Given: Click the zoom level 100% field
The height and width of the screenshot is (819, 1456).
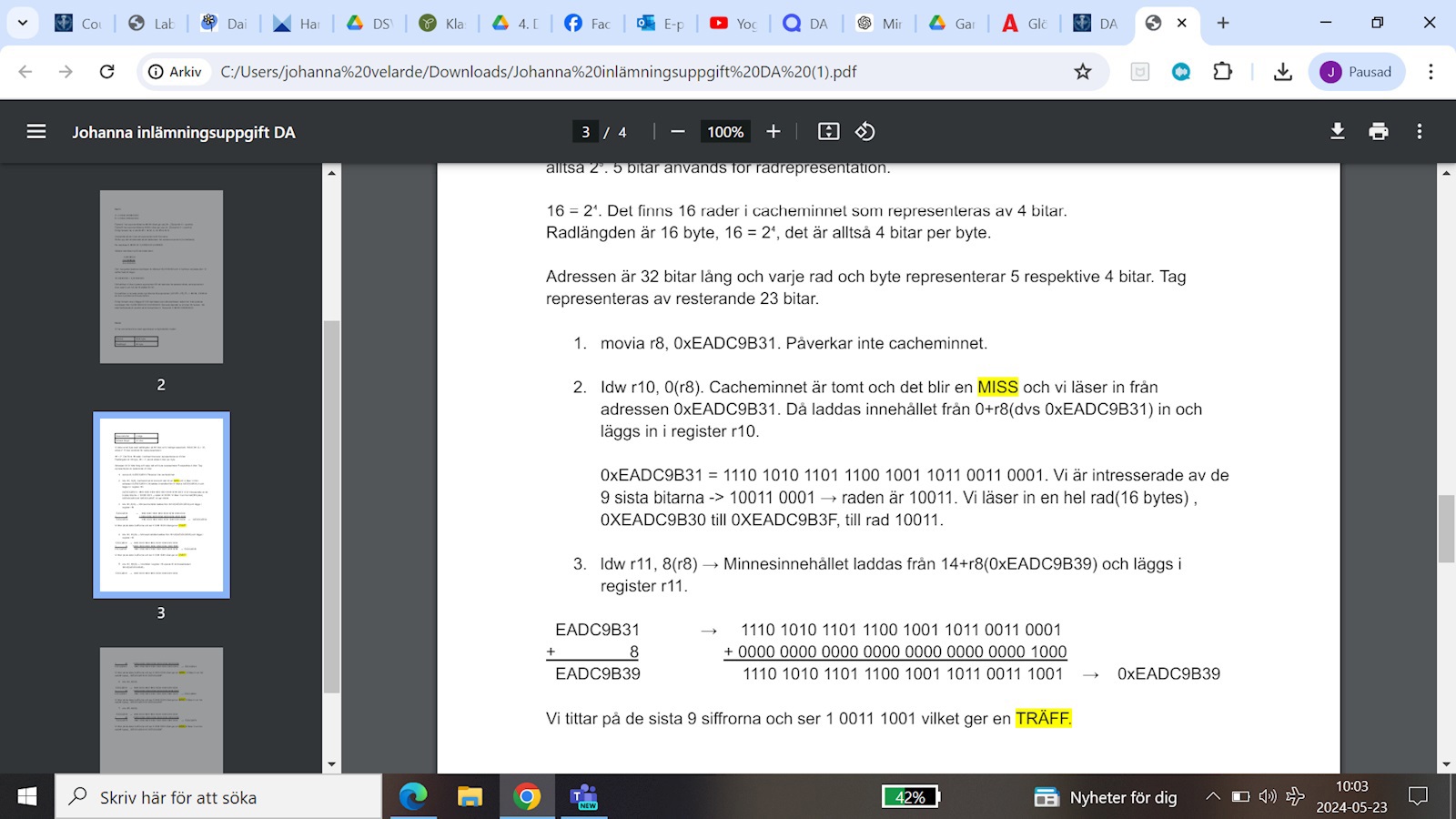Looking at the screenshot, I should (x=725, y=132).
